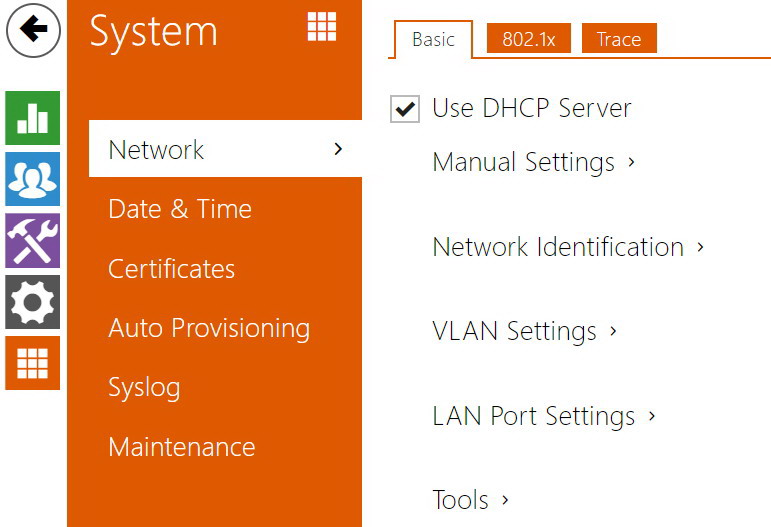Image resolution: width=771 pixels, height=527 pixels.
Task: Open the orange System grid section
Action: [32, 363]
